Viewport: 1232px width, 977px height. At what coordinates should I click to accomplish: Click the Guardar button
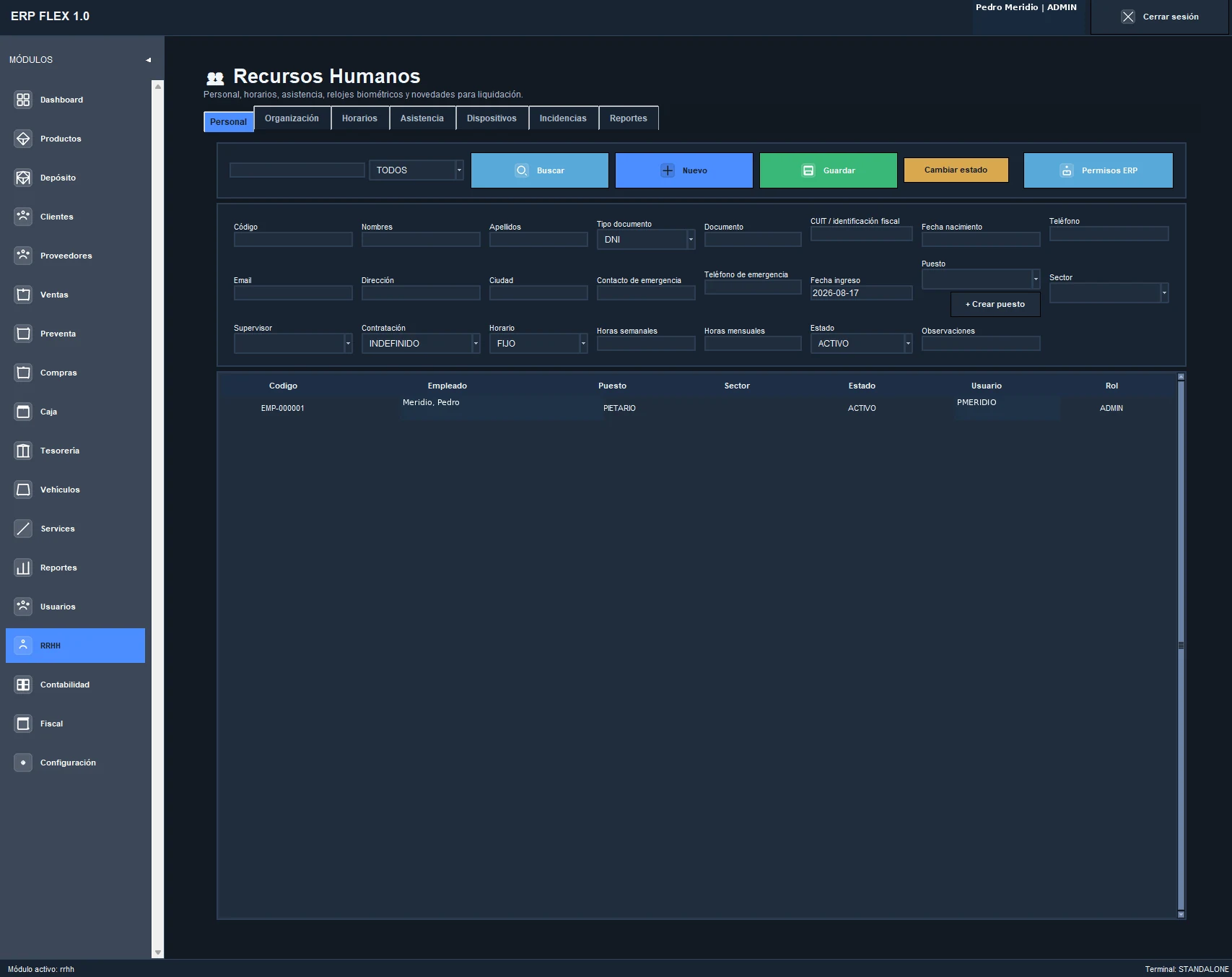pyautogui.click(x=829, y=170)
